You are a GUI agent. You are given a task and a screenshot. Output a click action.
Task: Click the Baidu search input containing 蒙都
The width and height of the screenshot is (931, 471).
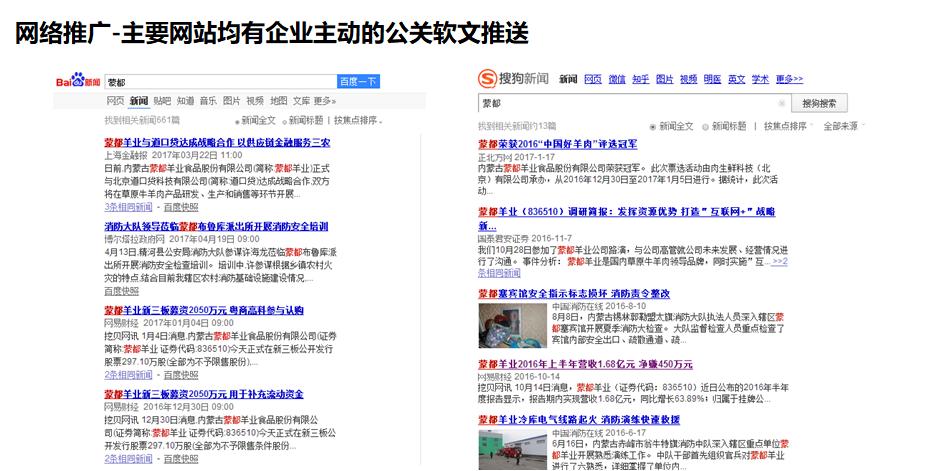(221, 82)
